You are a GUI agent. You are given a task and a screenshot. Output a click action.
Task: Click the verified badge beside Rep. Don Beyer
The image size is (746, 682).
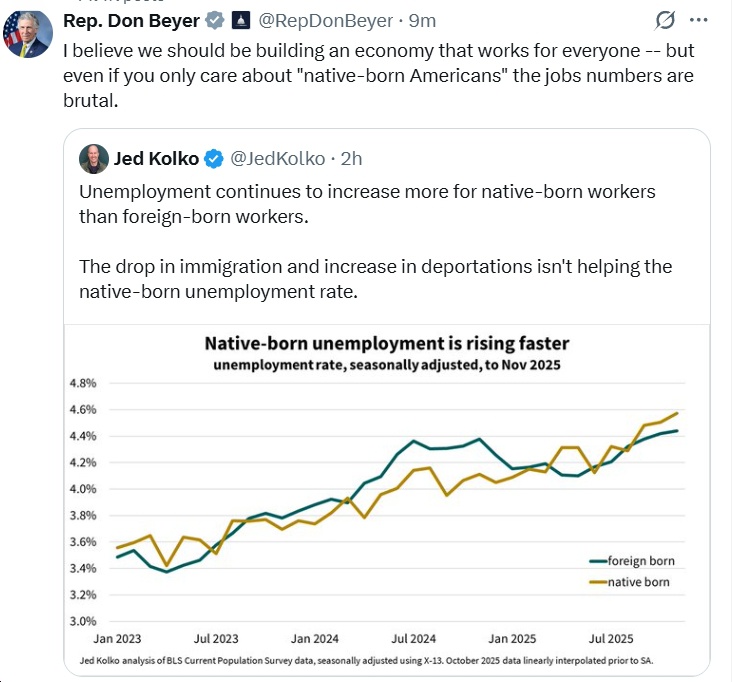click(215, 20)
